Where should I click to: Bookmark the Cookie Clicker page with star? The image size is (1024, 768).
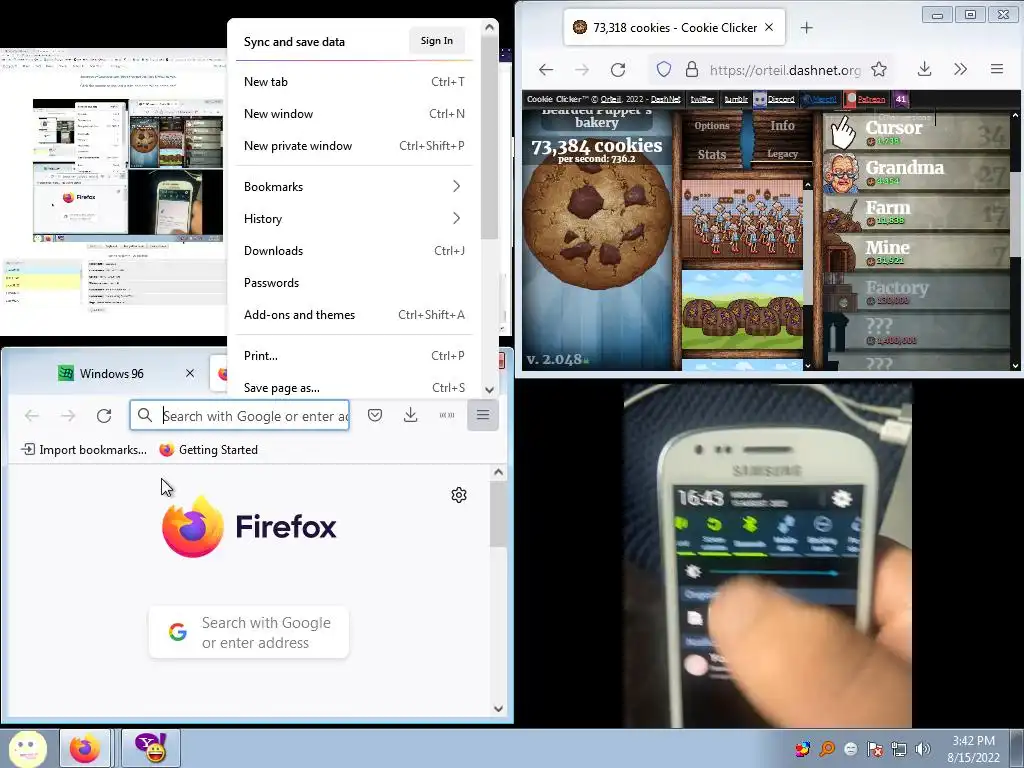point(879,69)
